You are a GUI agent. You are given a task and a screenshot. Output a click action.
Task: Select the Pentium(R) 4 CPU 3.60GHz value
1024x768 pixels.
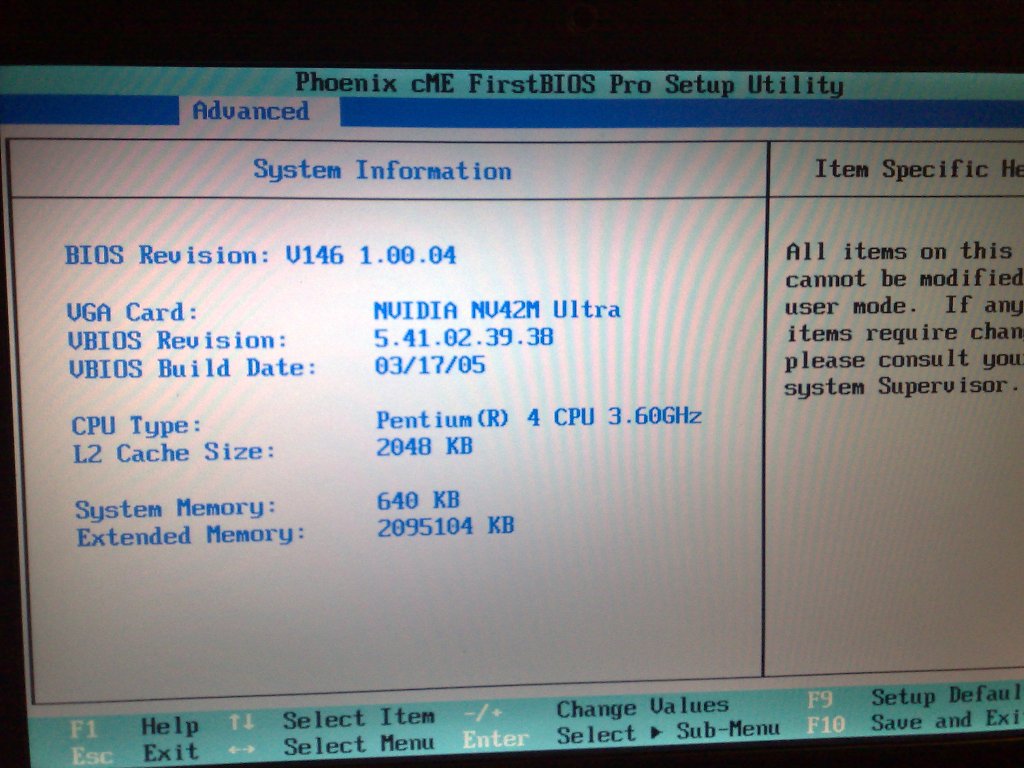pyautogui.click(x=539, y=418)
